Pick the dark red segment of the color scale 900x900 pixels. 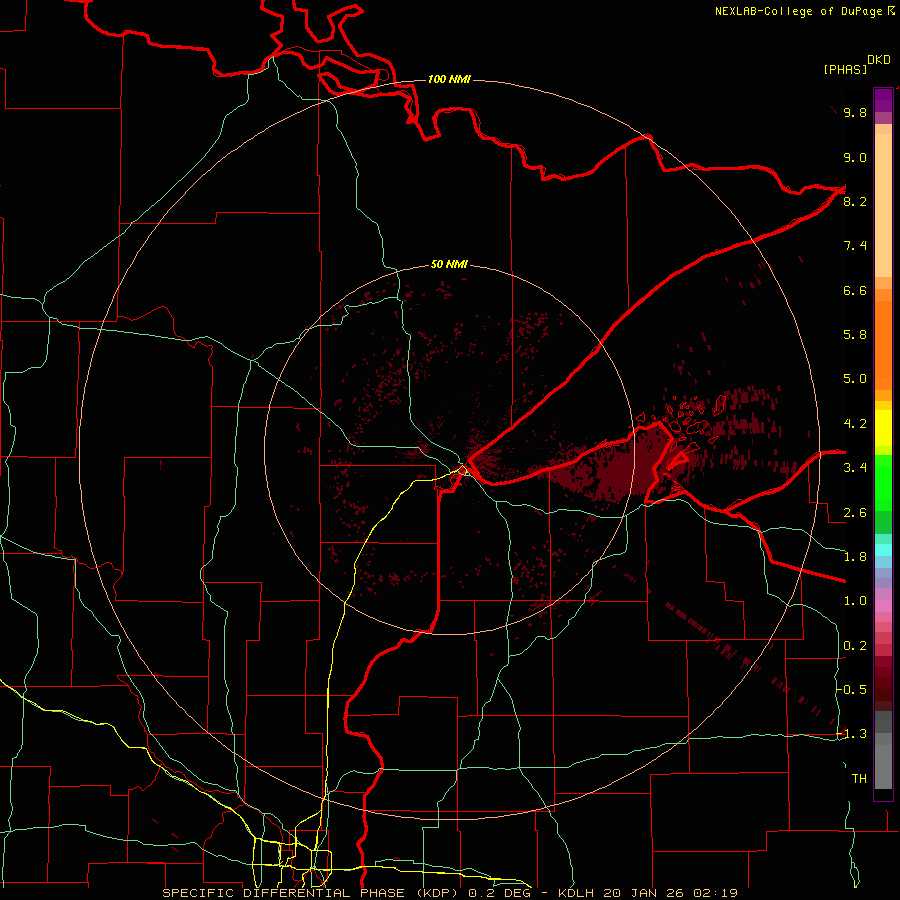(x=883, y=684)
